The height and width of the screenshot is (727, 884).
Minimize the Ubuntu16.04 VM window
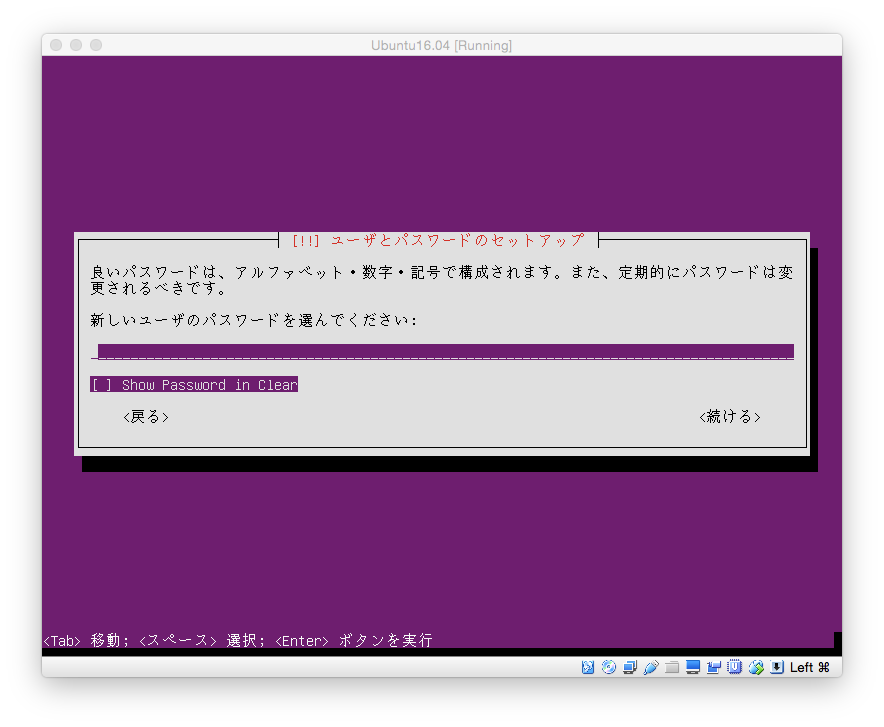(76, 45)
